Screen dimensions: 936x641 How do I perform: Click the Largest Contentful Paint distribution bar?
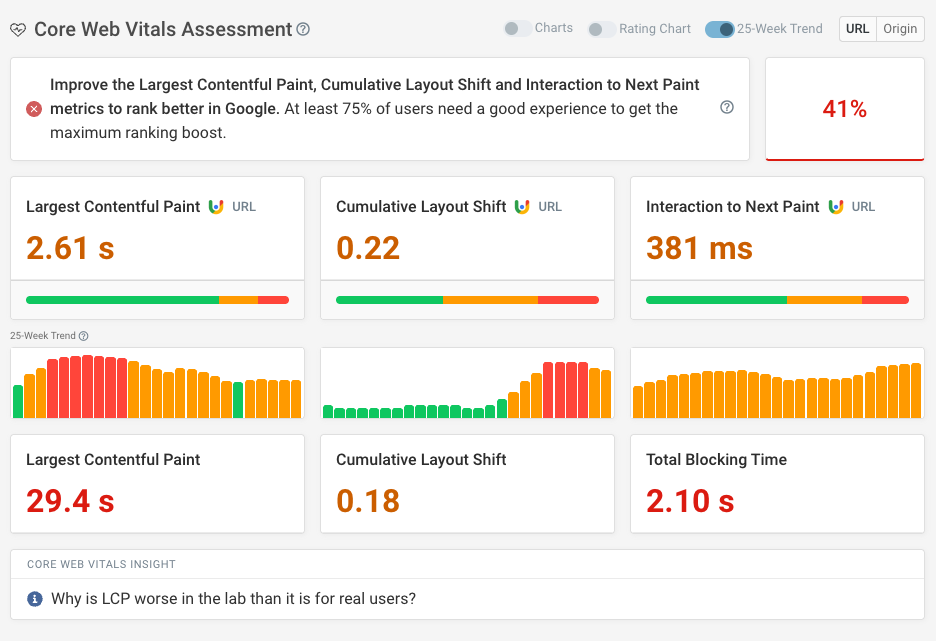[x=157, y=299]
